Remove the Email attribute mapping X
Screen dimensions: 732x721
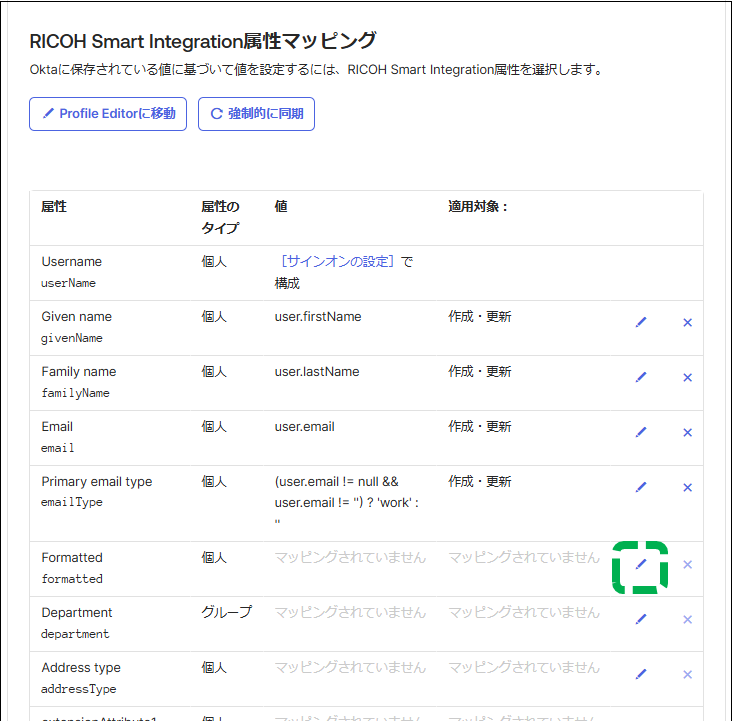[x=687, y=432]
